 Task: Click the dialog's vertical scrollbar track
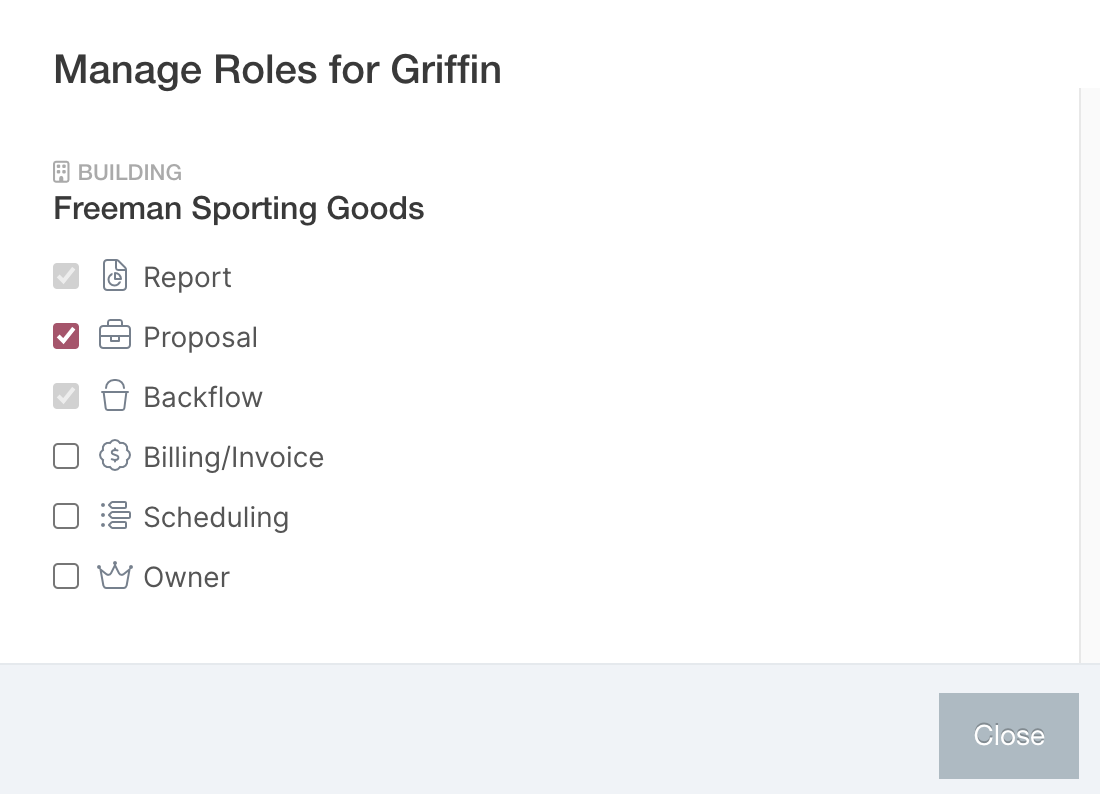coord(1089,375)
